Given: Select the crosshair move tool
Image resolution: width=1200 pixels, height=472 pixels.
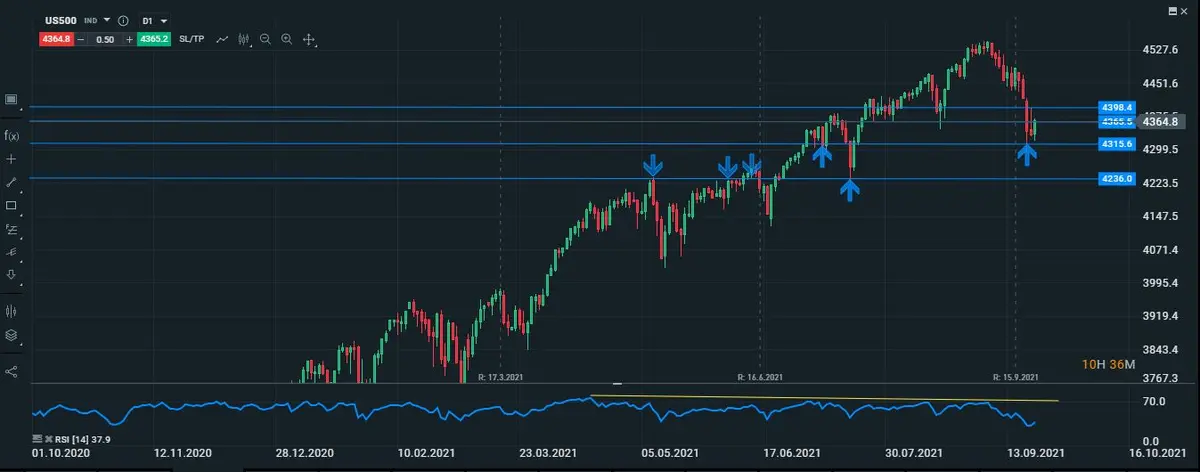Looking at the screenshot, I should pos(309,39).
